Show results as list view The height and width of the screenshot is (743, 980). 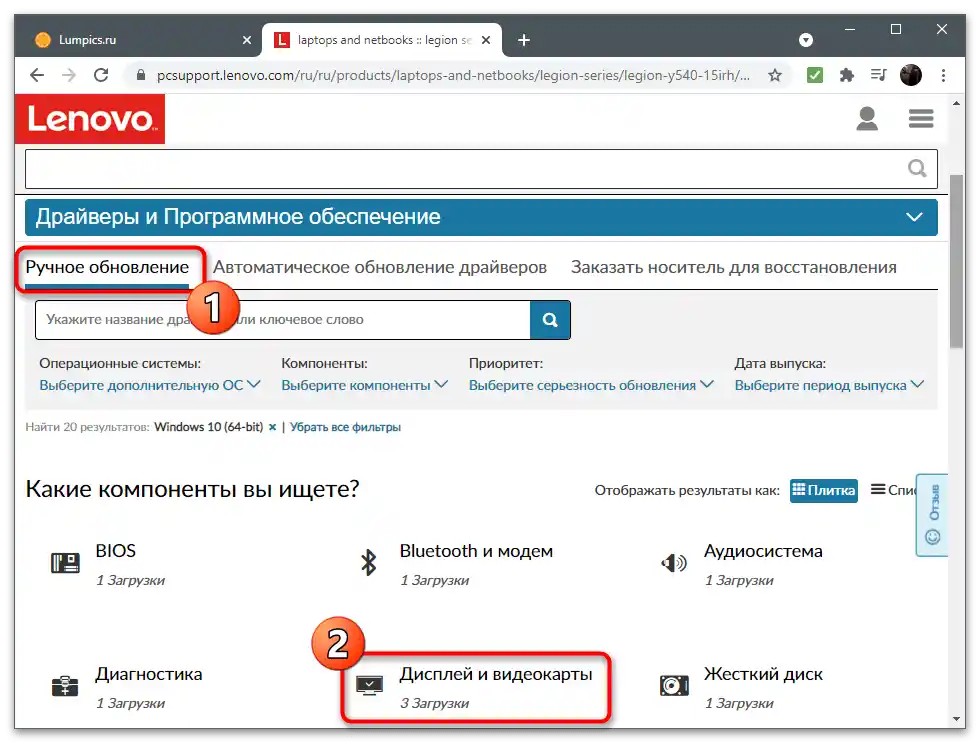[x=893, y=491]
